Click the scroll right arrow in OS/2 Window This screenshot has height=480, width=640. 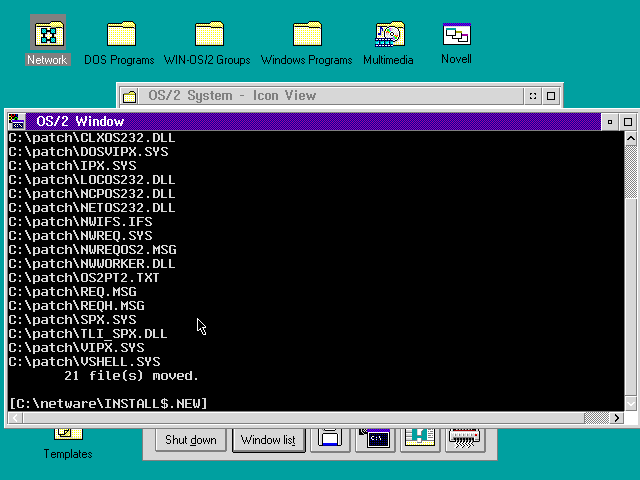(x=616, y=418)
